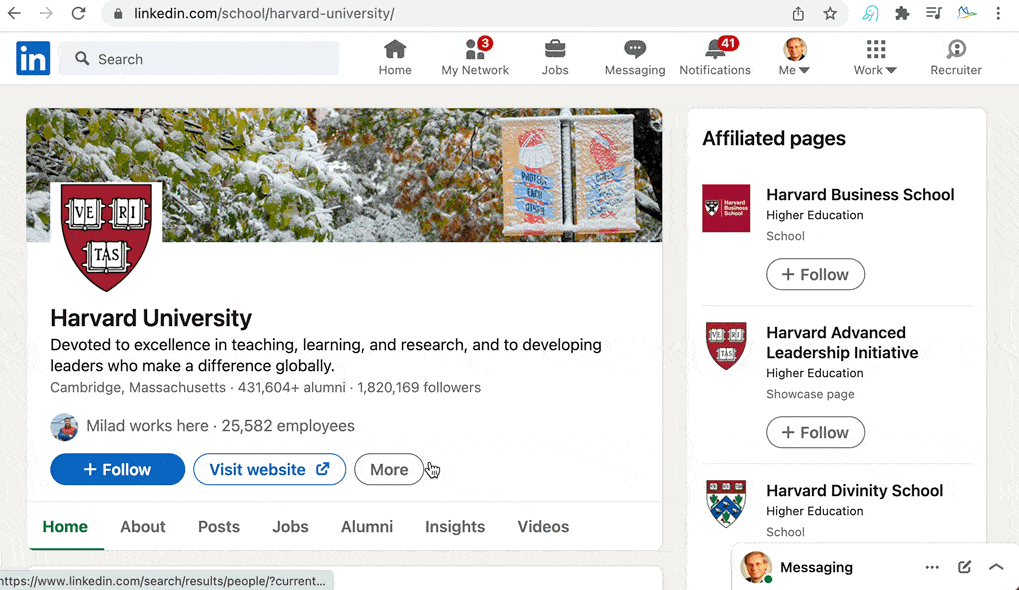Expand the Messaging panel with chevron
This screenshot has height=590, width=1019.
click(x=996, y=567)
